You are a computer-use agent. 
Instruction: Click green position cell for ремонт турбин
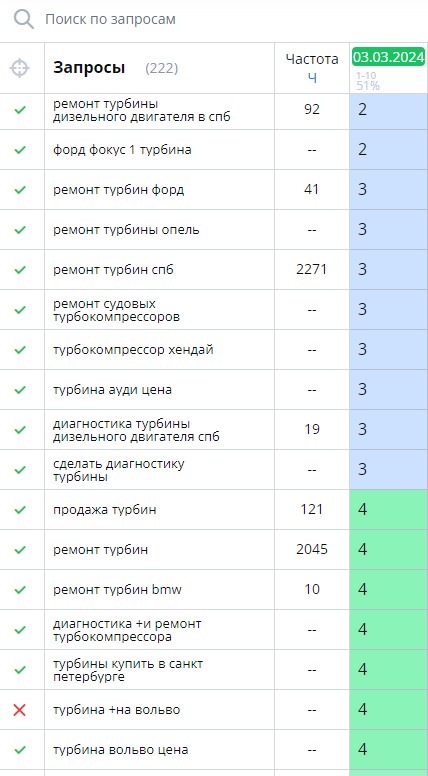[x=388, y=549]
